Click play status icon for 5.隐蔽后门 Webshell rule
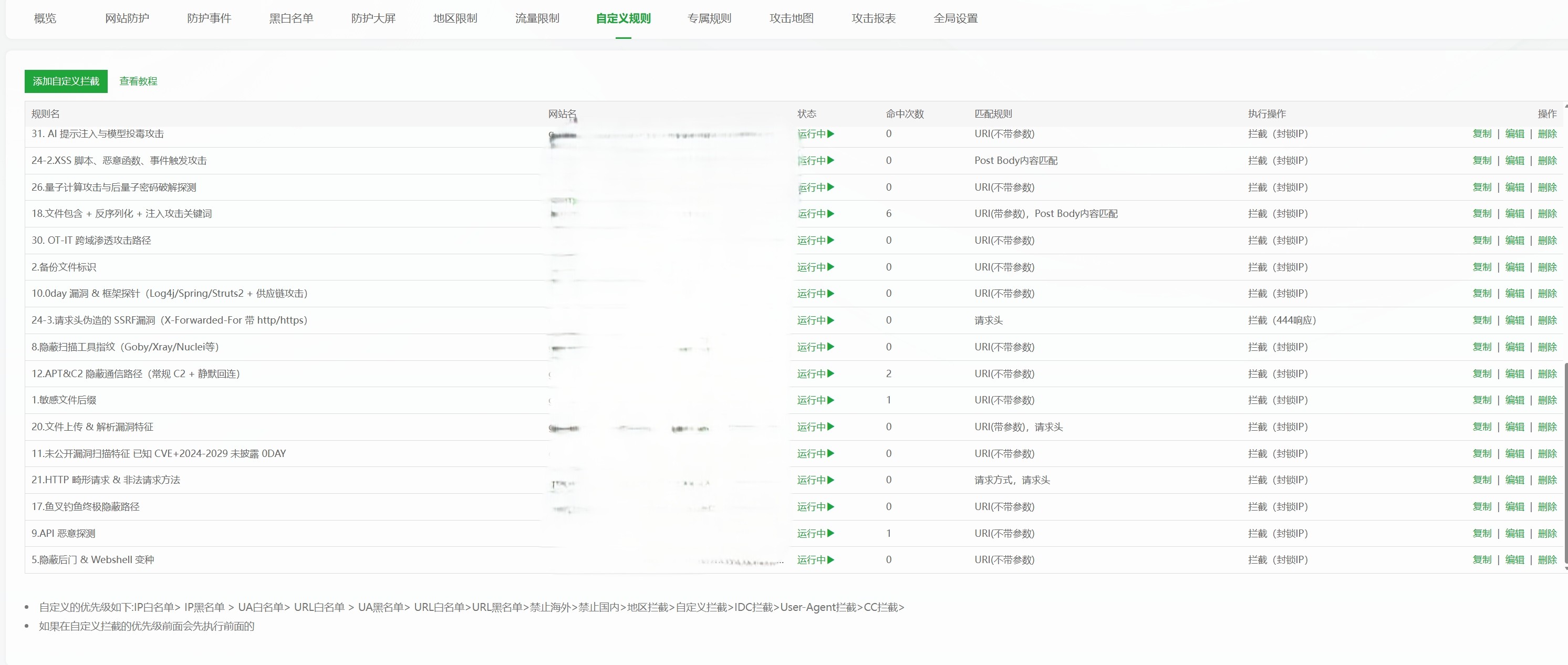Screen dimensions: 1568x665 831,560
